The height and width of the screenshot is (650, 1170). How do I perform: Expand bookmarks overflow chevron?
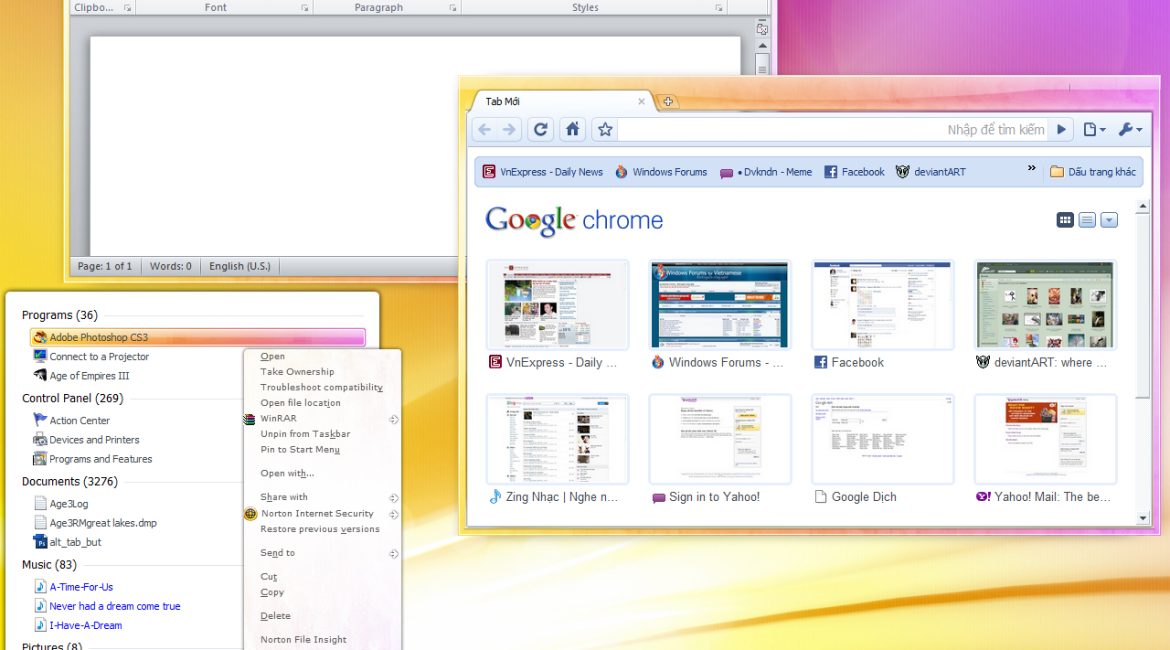pos(1031,168)
